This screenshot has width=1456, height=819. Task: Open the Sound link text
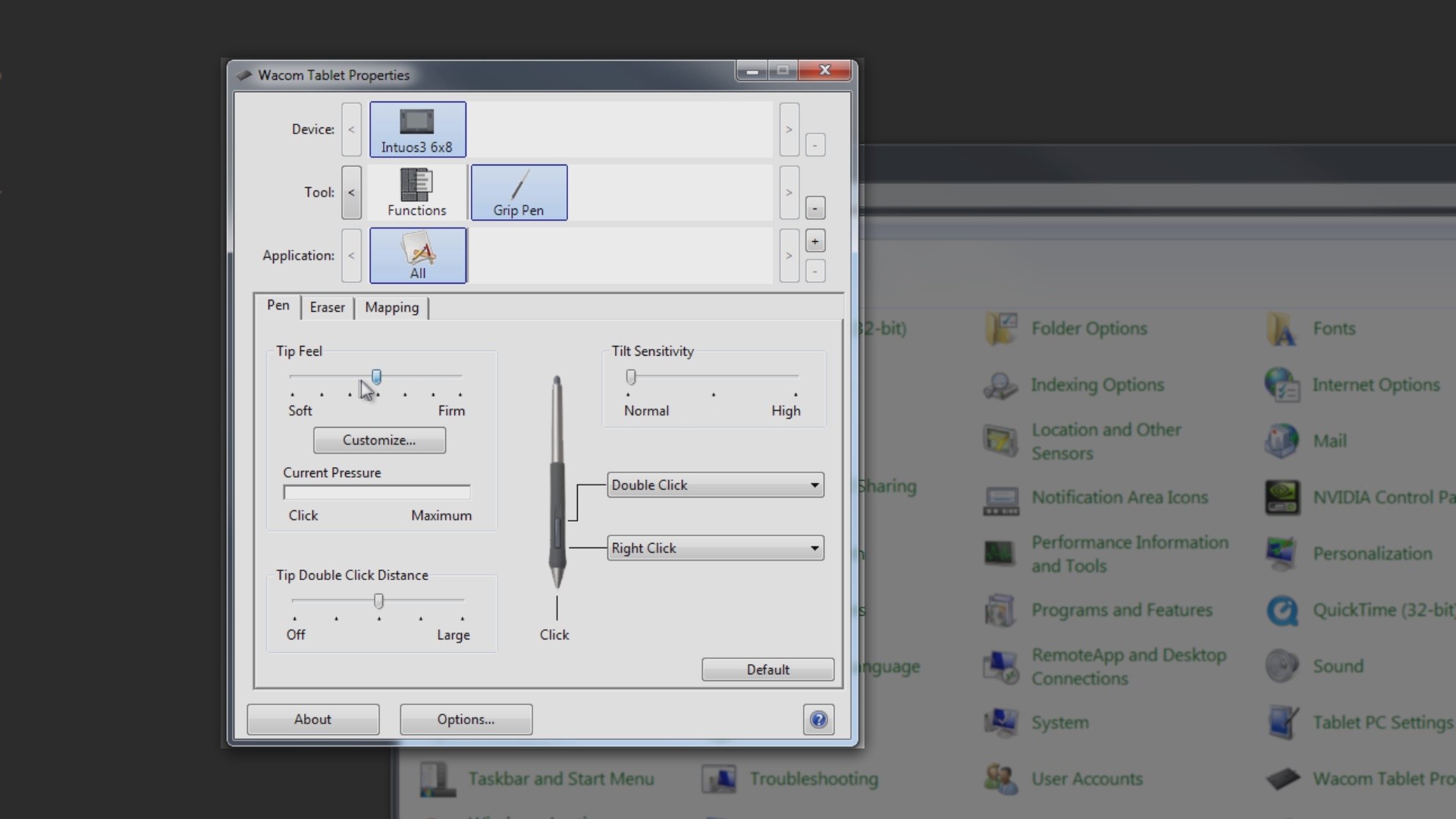click(x=1338, y=667)
